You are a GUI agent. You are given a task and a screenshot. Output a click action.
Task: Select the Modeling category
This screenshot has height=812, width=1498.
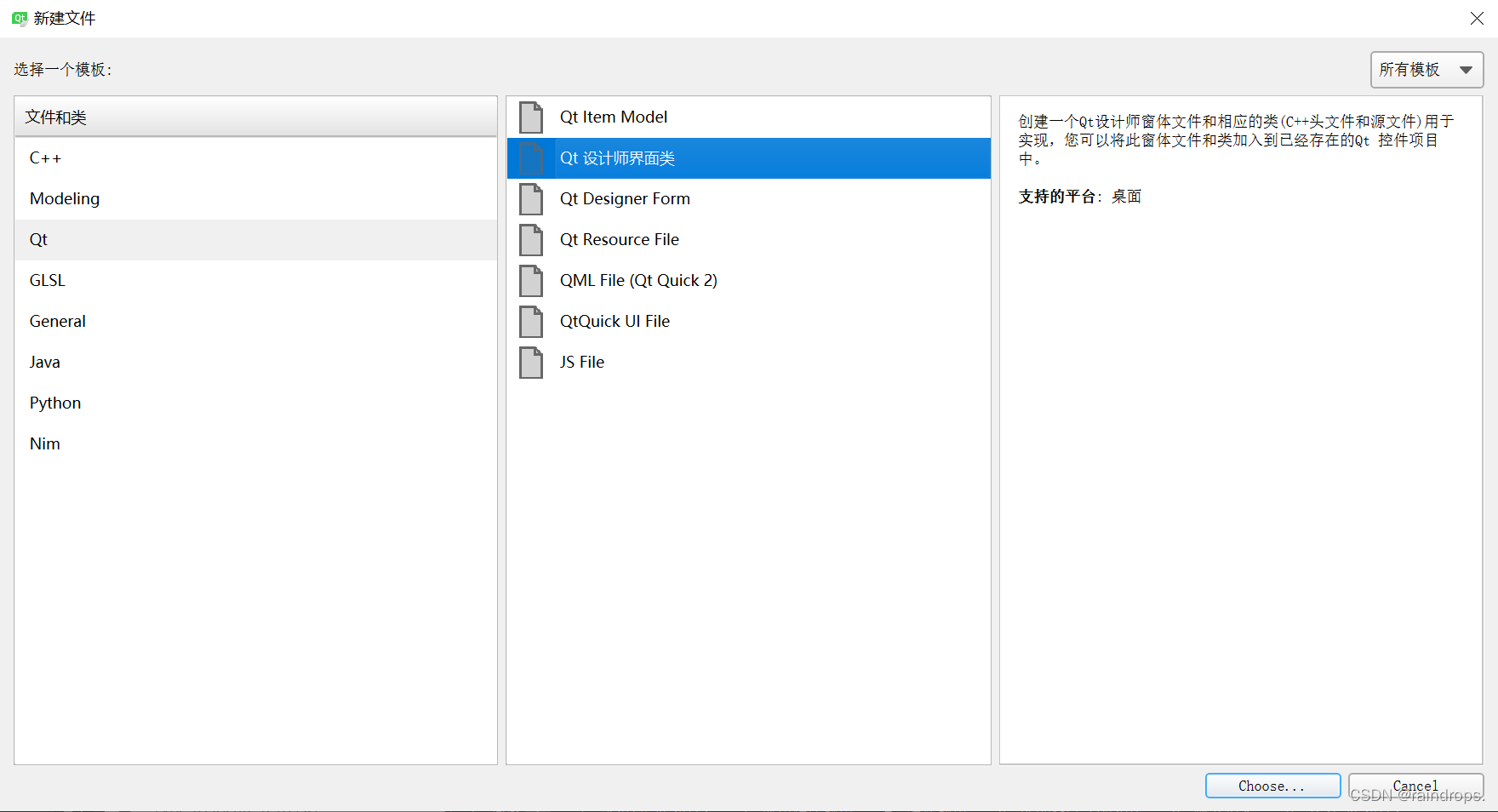(x=255, y=199)
